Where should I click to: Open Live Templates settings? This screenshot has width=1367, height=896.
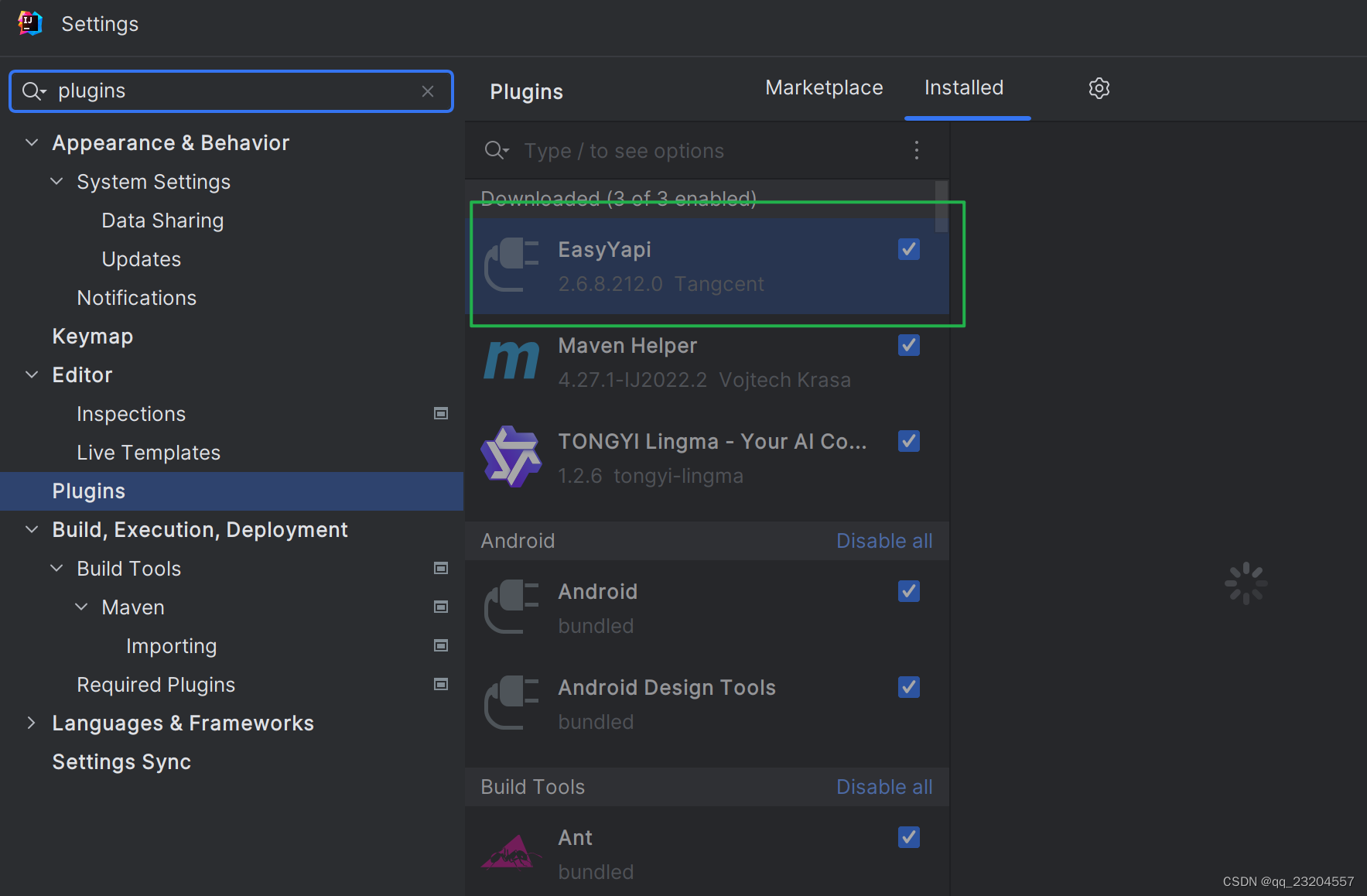[x=149, y=453]
